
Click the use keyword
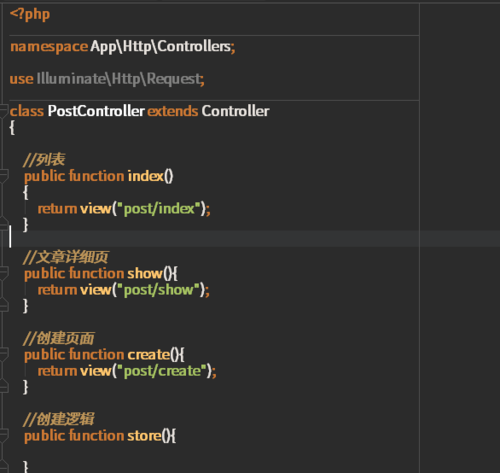point(21,79)
